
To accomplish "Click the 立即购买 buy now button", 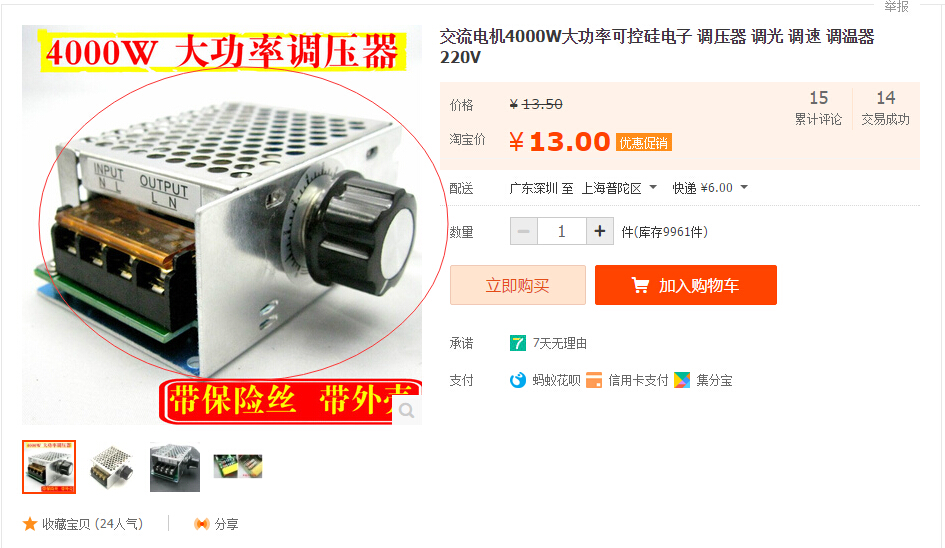I will pos(518,285).
